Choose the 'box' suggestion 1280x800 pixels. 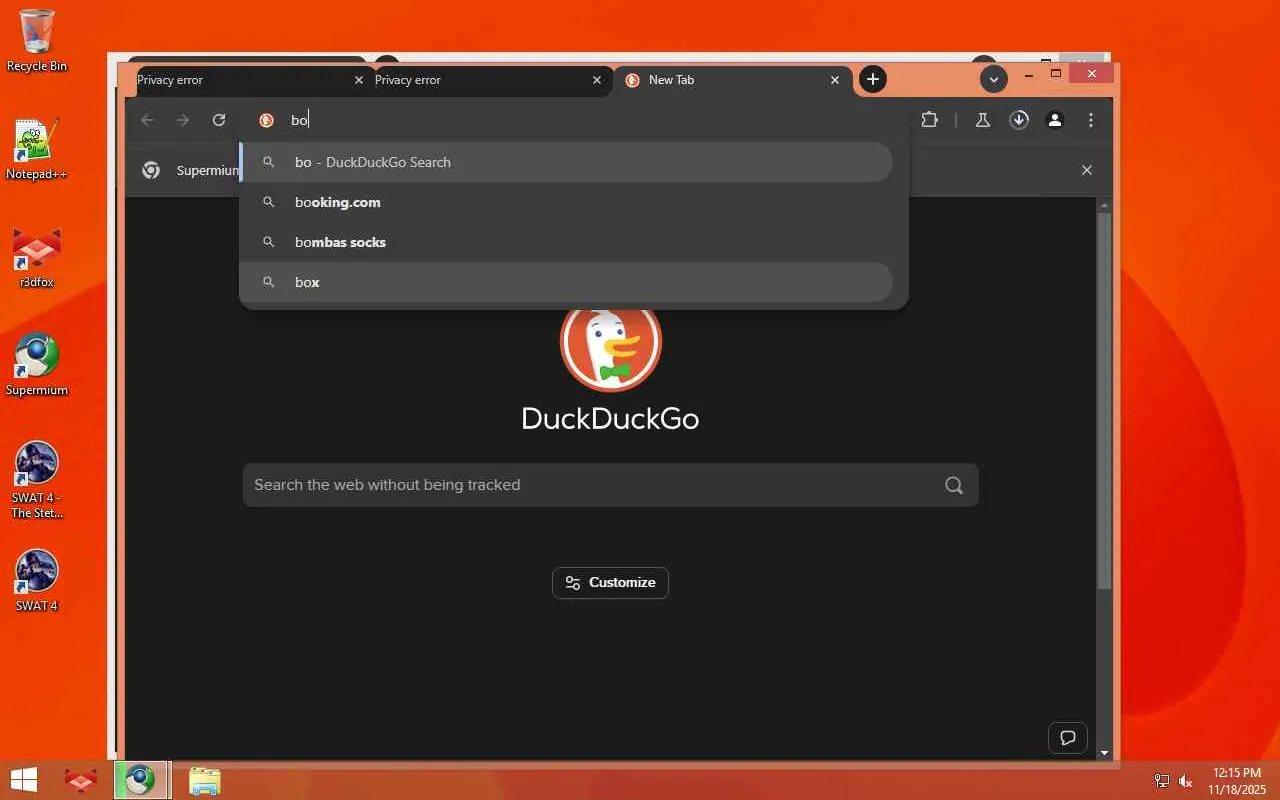tap(567, 282)
